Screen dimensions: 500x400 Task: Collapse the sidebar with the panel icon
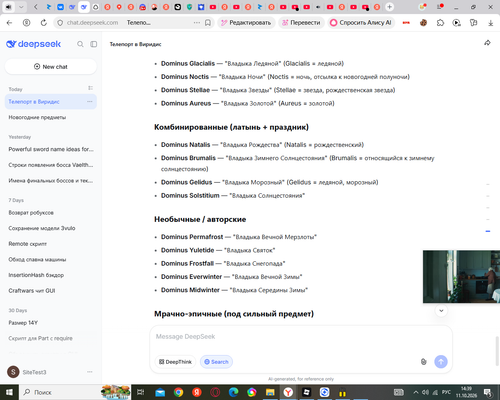click(94, 44)
